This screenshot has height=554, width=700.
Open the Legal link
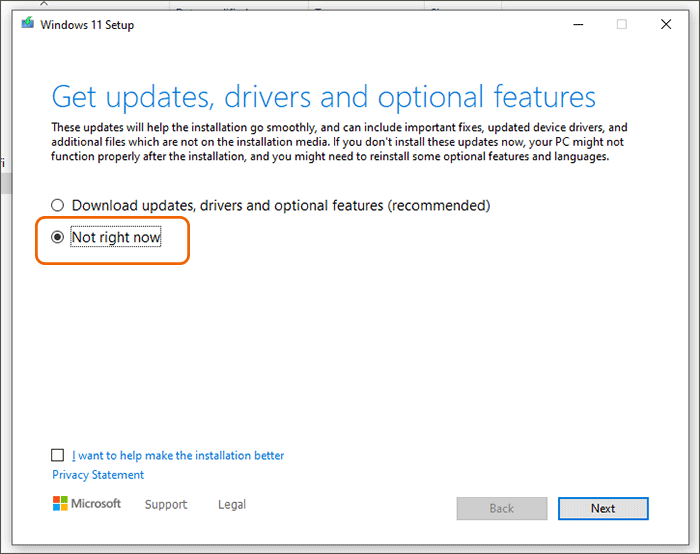(232, 504)
